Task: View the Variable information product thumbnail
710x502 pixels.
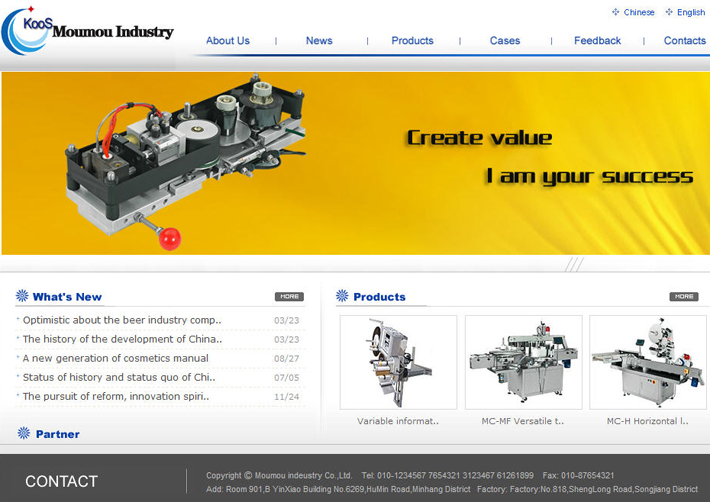Action: coord(398,363)
